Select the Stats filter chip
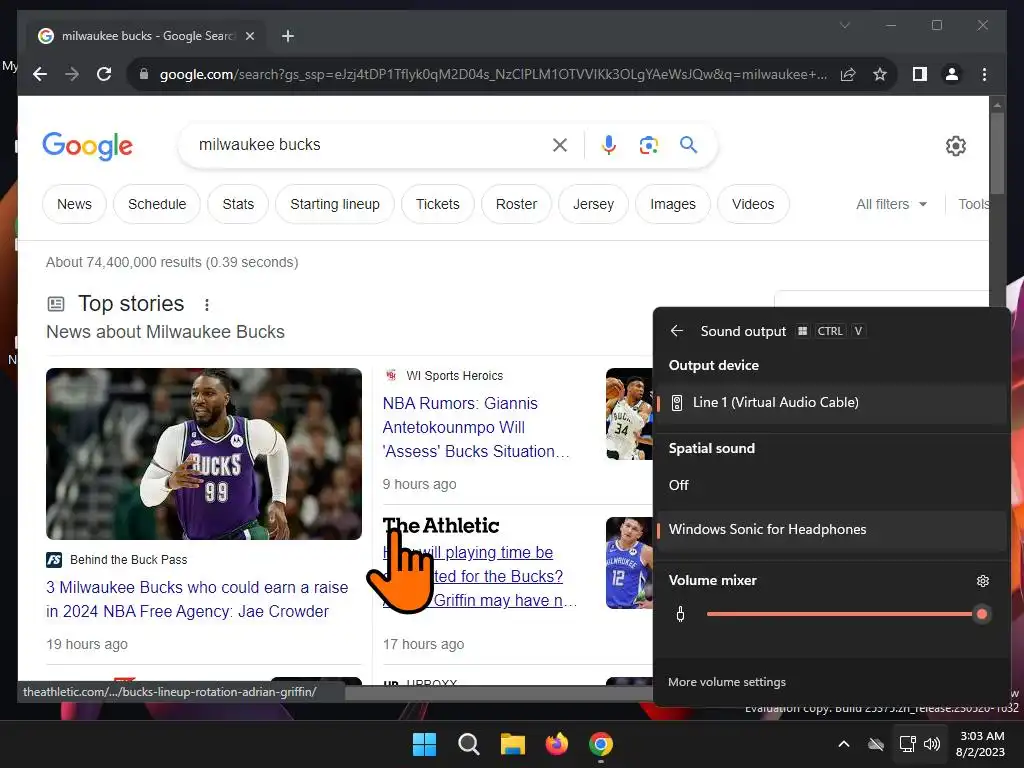 238,204
